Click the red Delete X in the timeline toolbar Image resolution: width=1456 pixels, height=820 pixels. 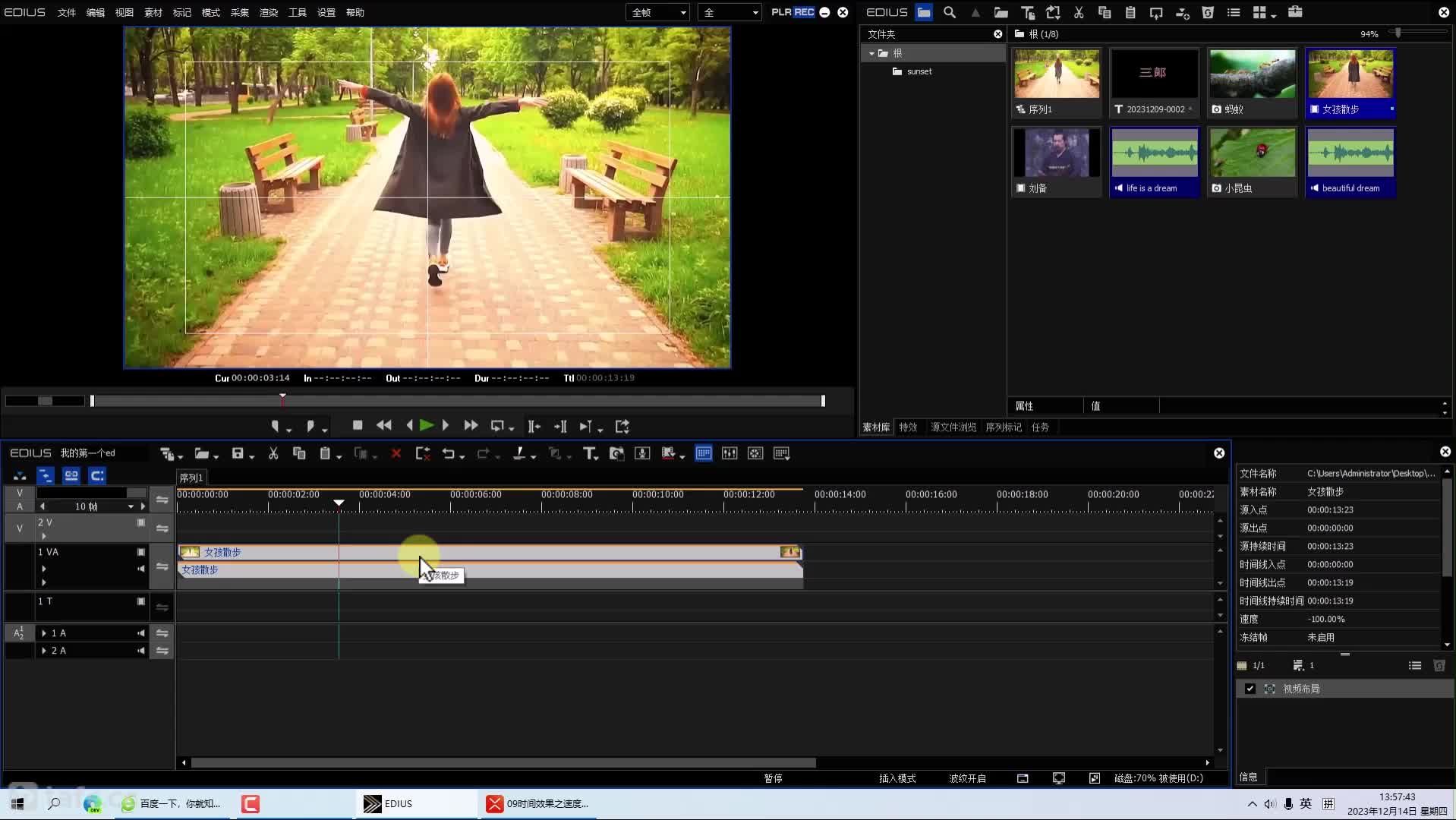(396, 454)
